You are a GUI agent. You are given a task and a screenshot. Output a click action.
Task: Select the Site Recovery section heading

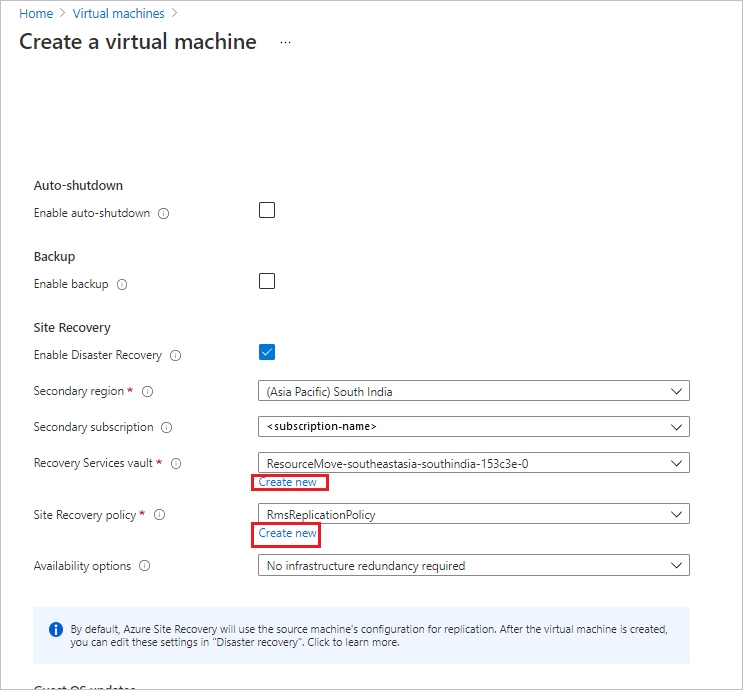72,327
